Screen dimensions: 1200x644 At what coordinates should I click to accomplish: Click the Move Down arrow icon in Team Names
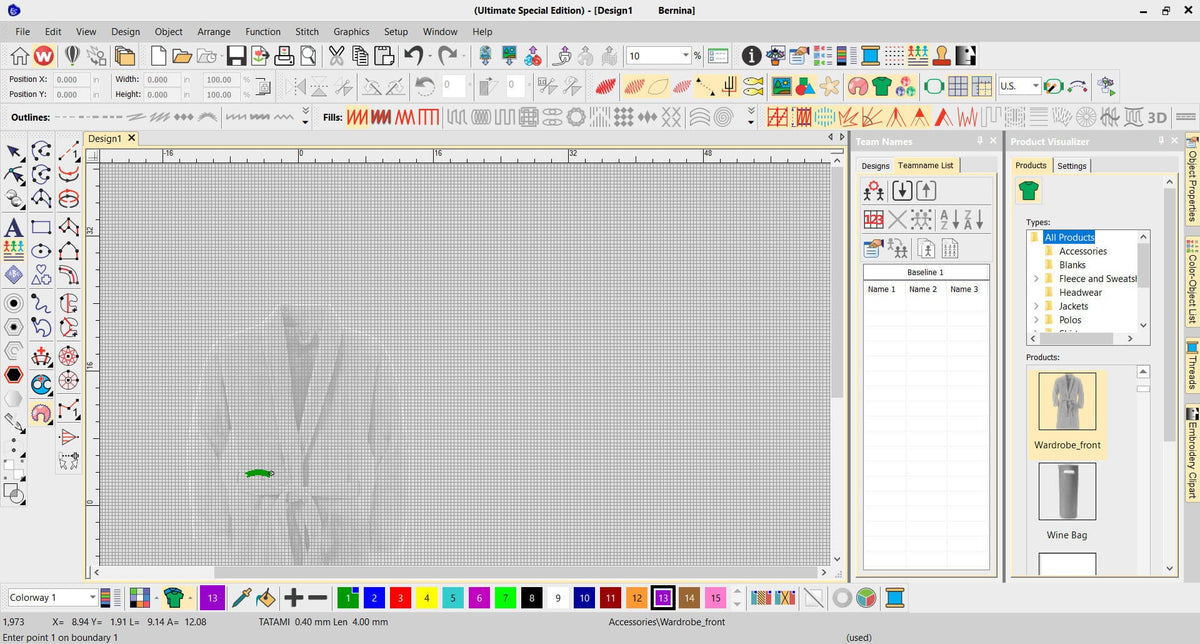(x=902, y=190)
